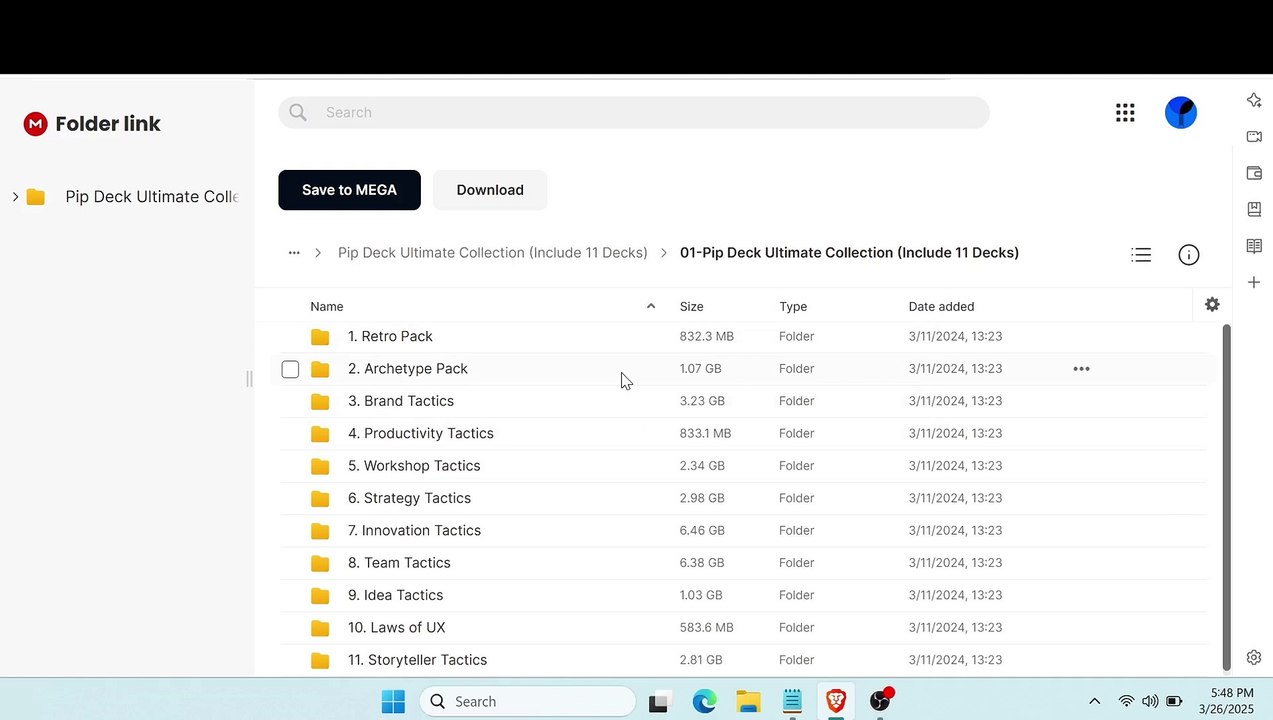Open Notepad from taskbar
1273x720 pixels.
coord(792,702)
